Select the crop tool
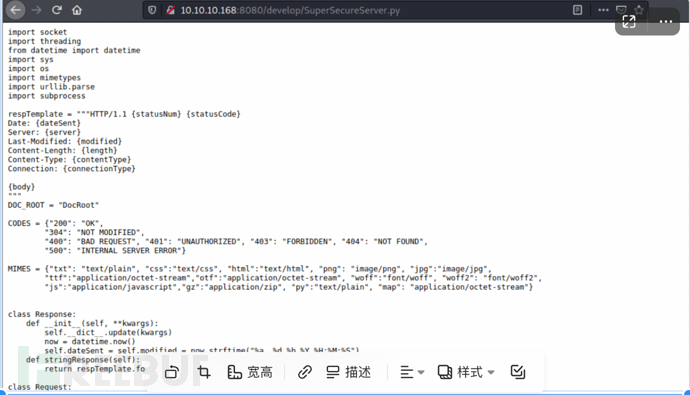Image resolution: width=690 pixels, height=395 pixels. [204, 372]
